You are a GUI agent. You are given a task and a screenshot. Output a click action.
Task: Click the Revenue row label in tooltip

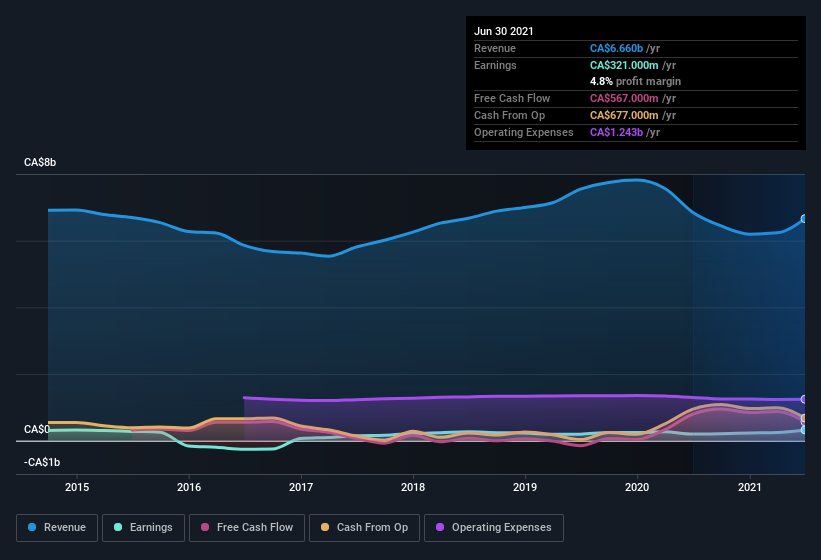(x=495, y=48)
